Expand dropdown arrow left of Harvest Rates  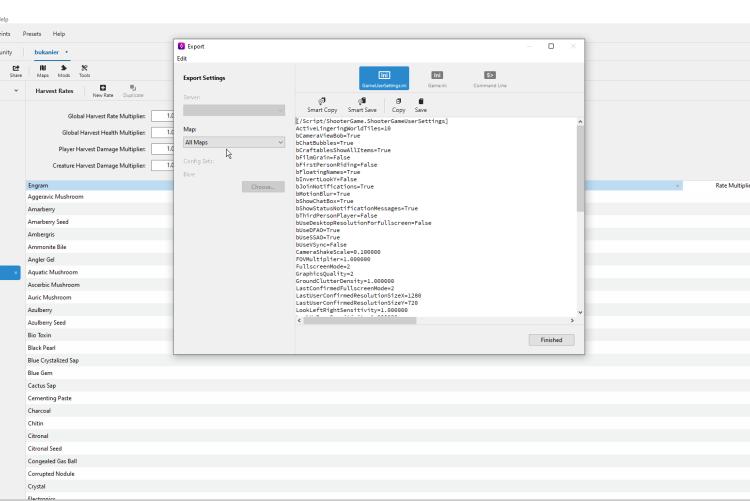click(16, 91)
